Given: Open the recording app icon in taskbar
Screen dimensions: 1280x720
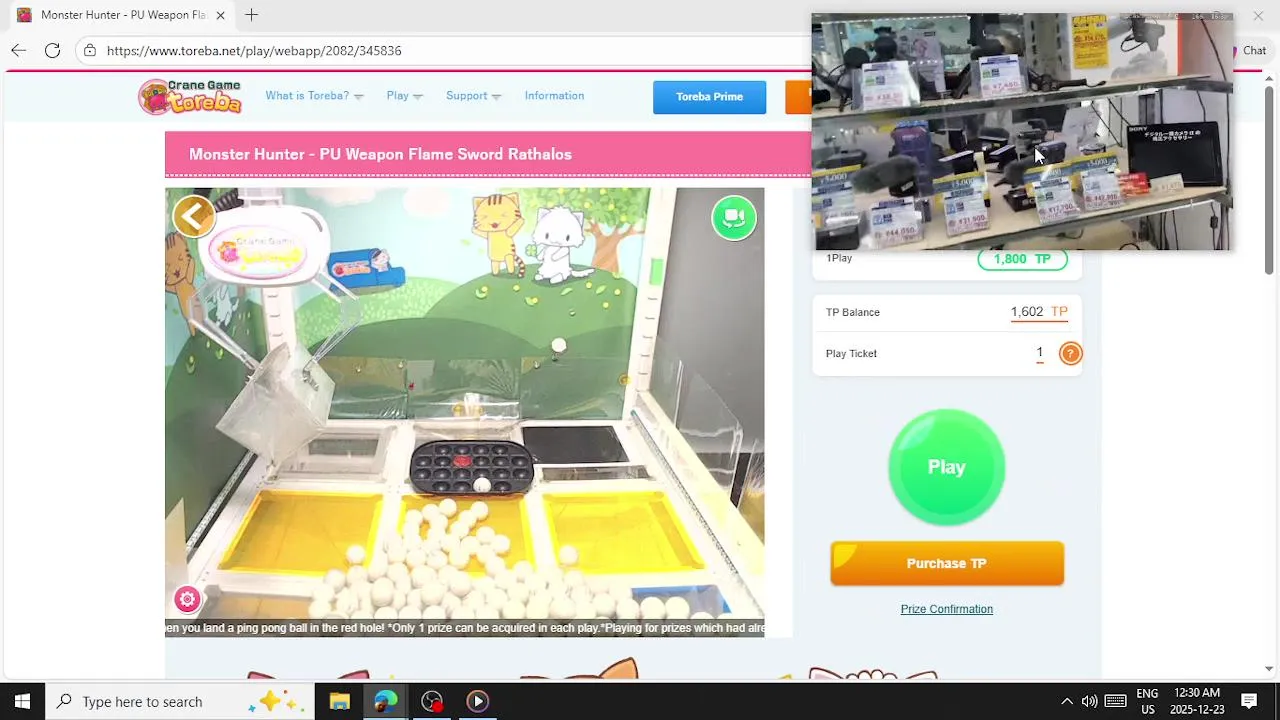Looking at the screenshot, I should (432, 701).
